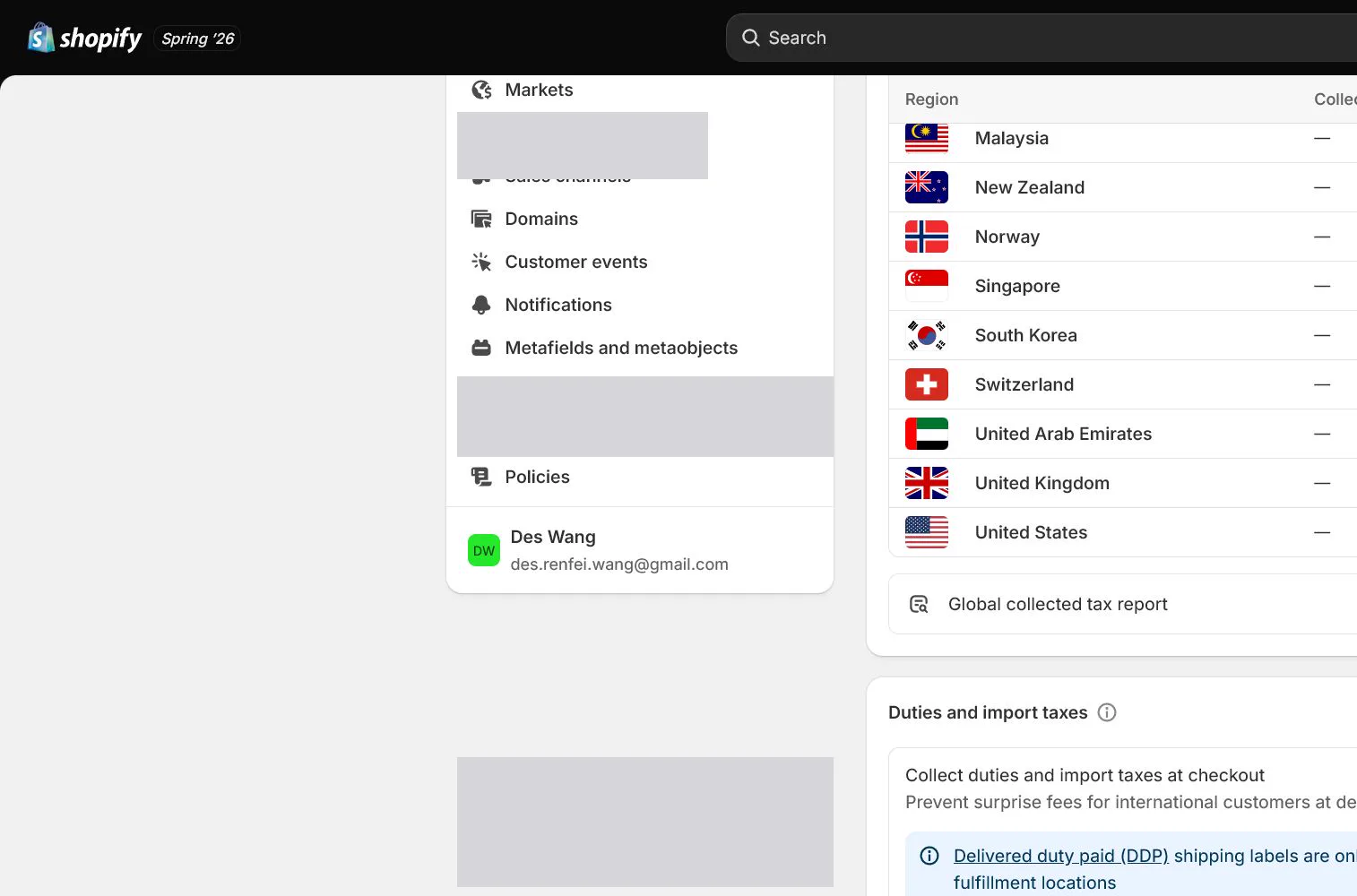Viewport: 1357px width, 896px height.
Task: Click the des.renfei.wang@gmail.com email text
Action: pos(619,564)
